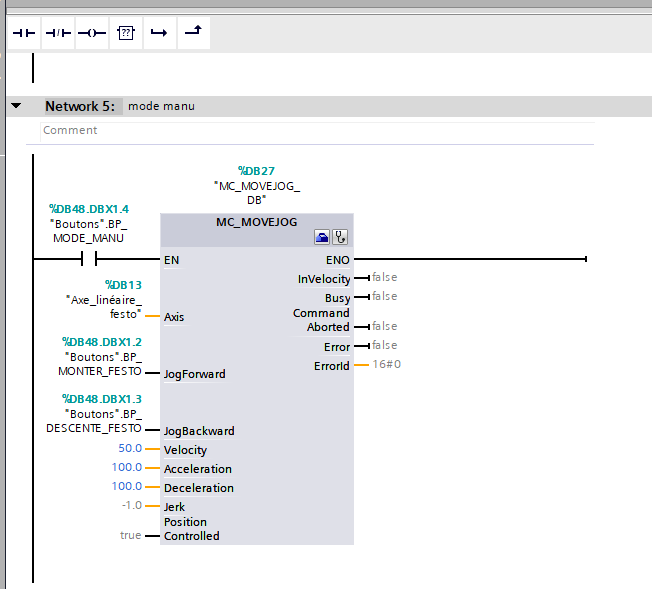Select the Busy false value
The width and height of the screenshot is (652, 589).
[x=385, y=296]
